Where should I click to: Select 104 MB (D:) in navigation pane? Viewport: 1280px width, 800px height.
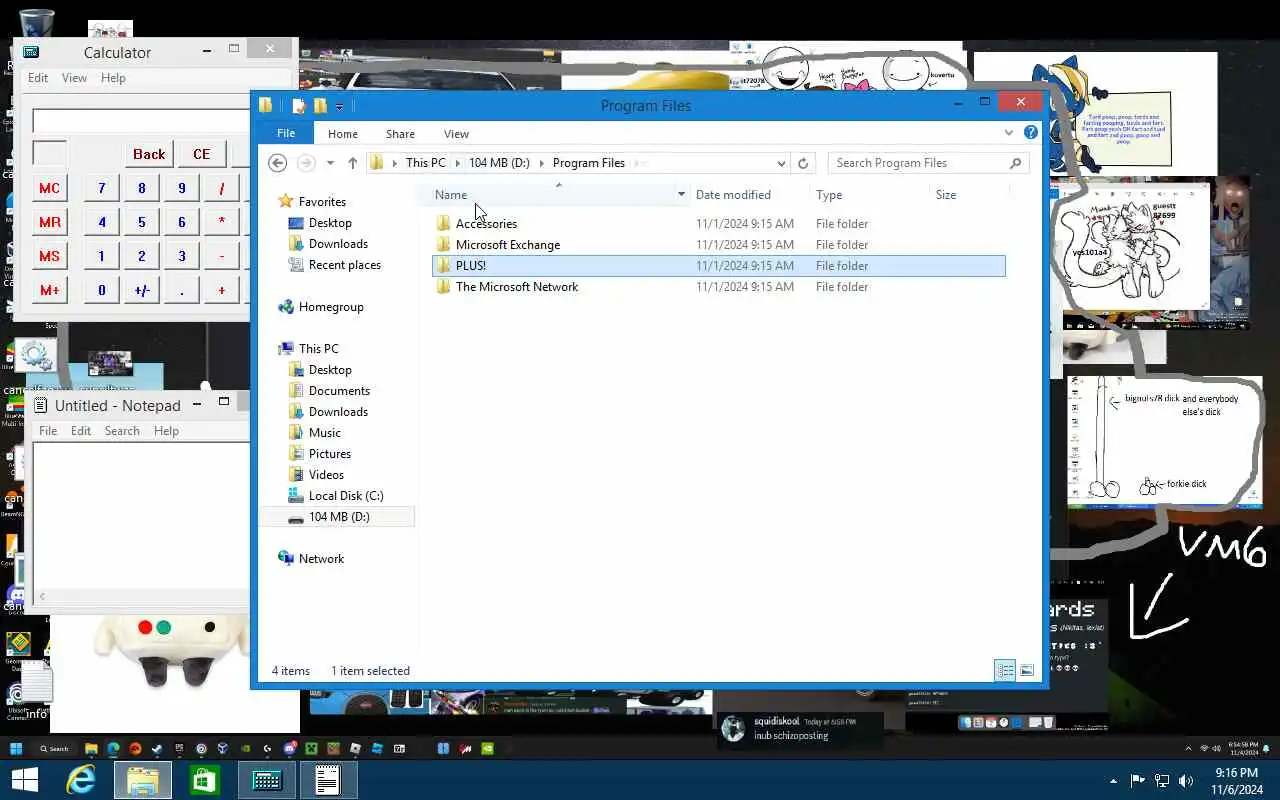[339, 517]
